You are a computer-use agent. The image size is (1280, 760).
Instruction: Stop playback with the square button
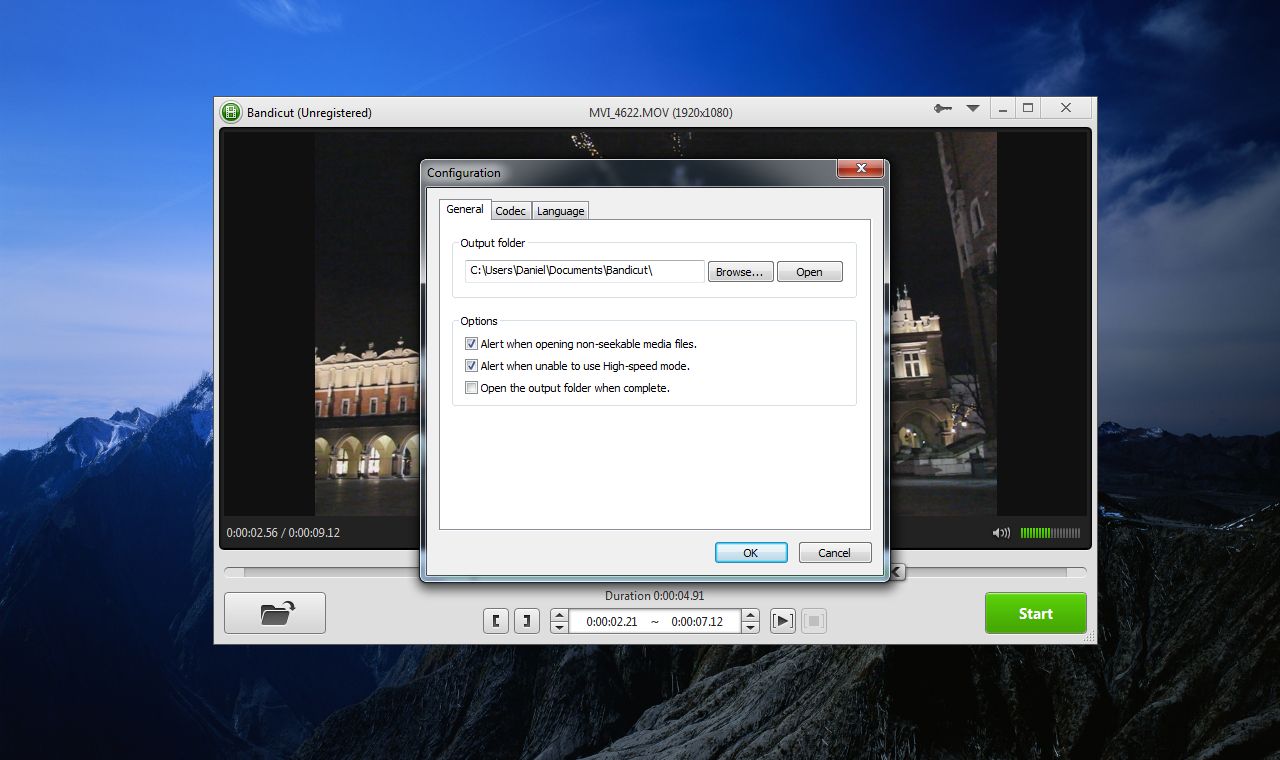pyautogui.click(x=814, y=621)
